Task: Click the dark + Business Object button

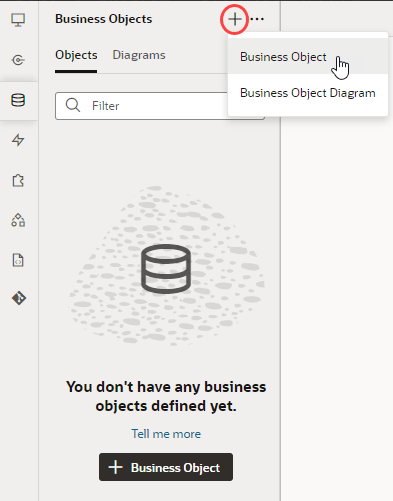Action: click(166, 467)
